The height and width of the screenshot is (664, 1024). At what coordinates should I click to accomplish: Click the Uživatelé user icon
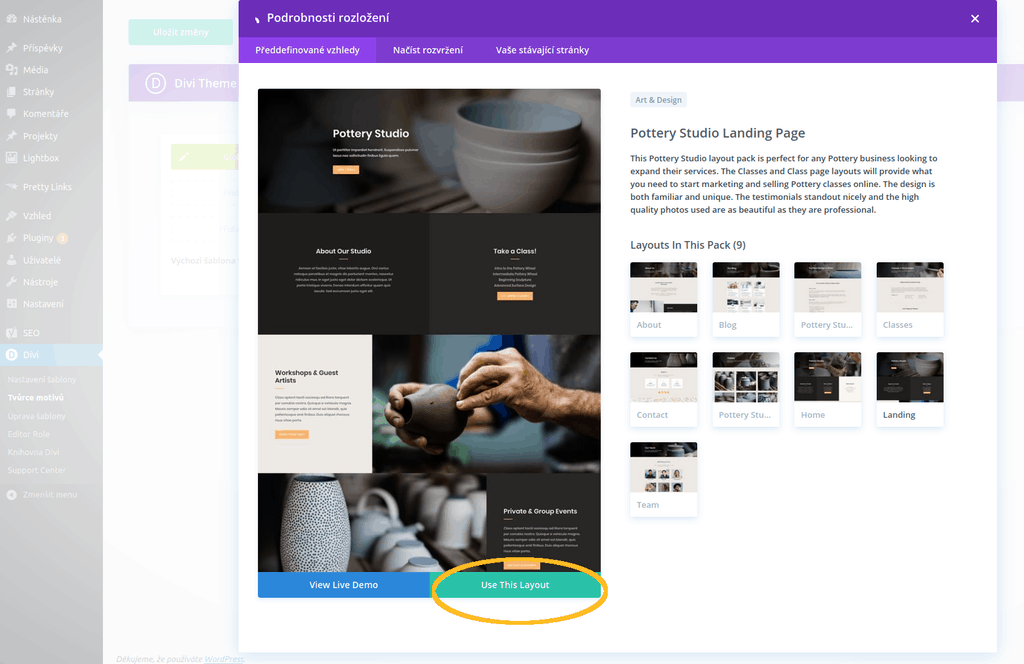coord(12,260)
